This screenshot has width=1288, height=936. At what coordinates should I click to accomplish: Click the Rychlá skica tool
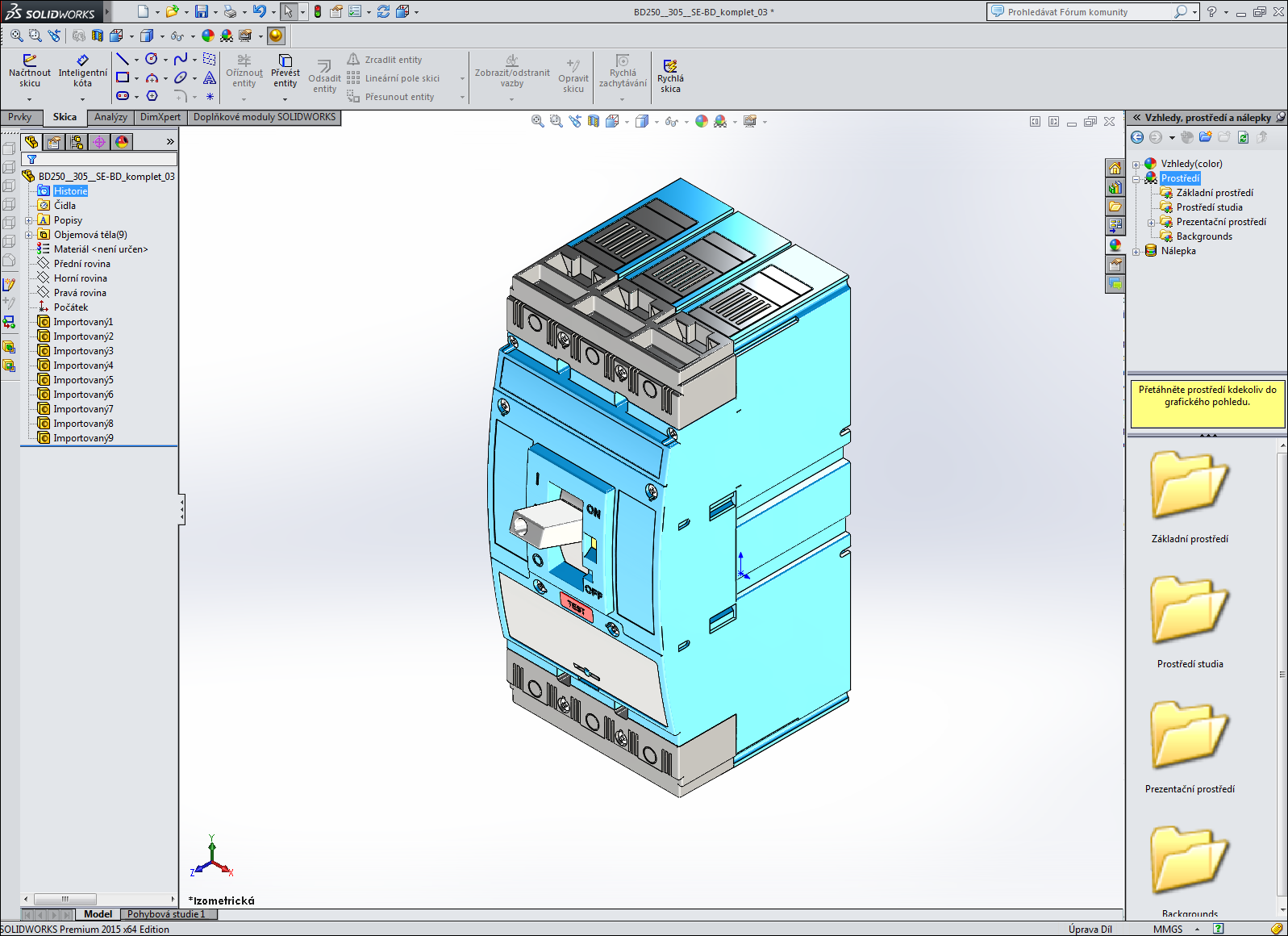point(670,76)
